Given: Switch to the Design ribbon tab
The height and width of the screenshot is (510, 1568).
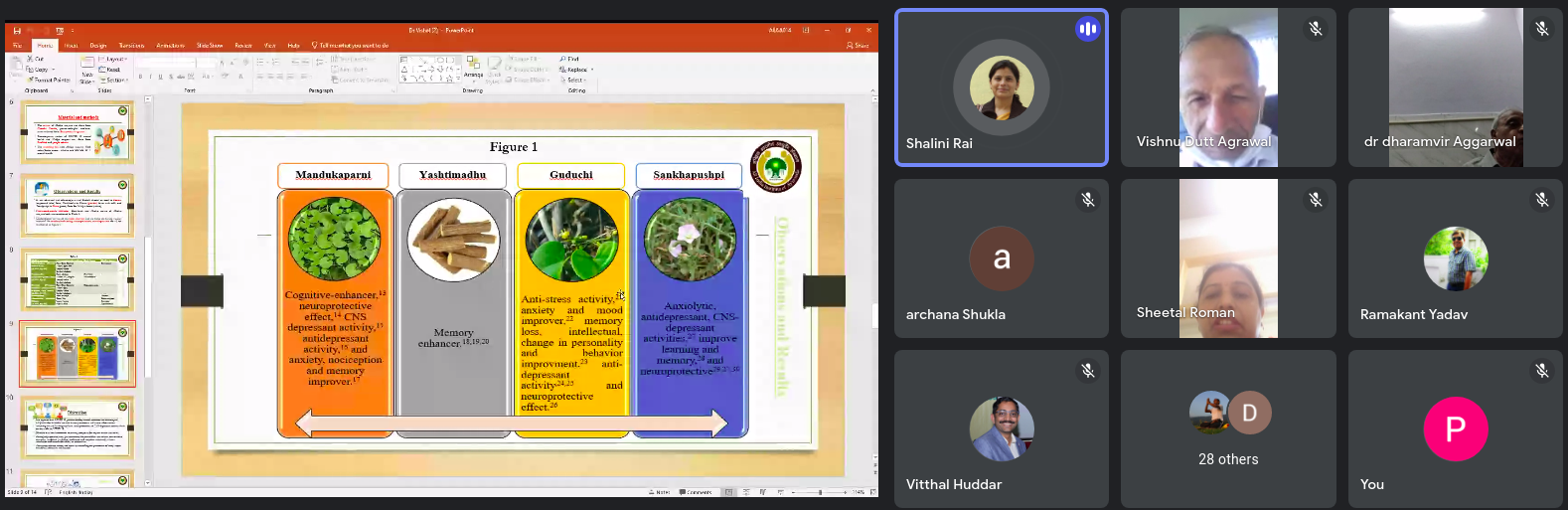Looking at the screenshot, I should pos(98,46).
